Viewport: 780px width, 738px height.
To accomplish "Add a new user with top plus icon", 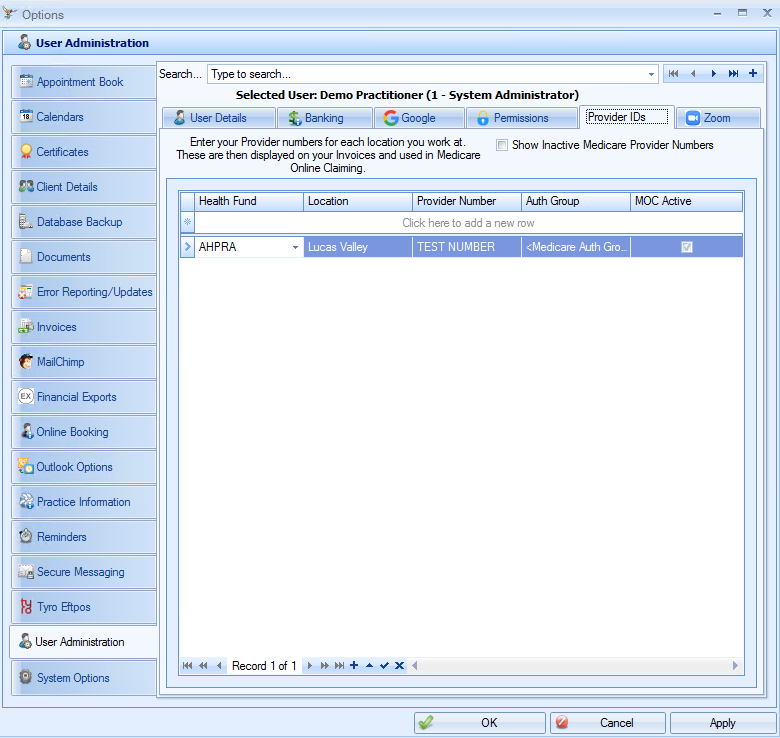I will pos(753,74).
